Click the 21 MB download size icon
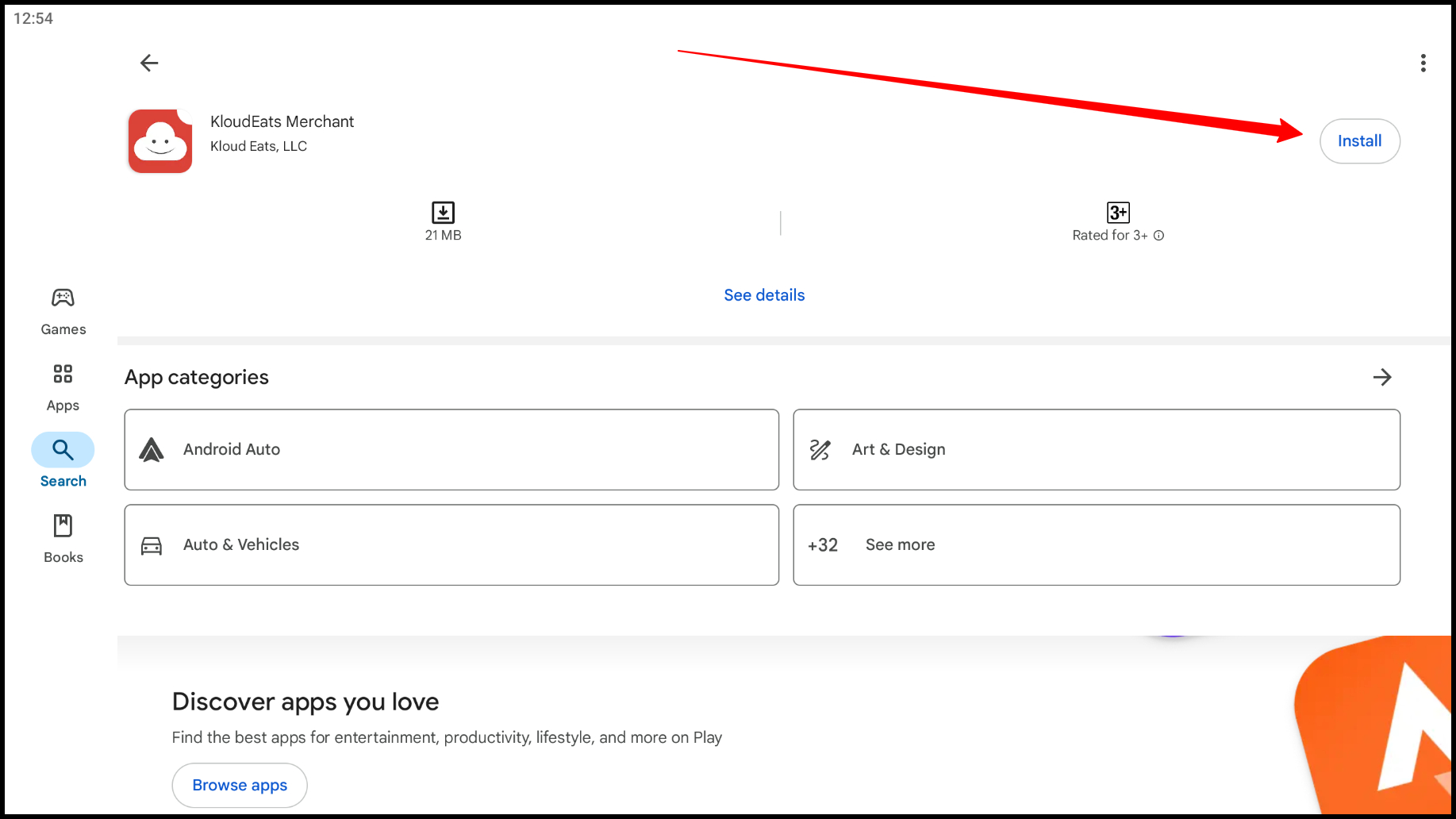The width and height of the screenshot is (1456, 819). tap(443, 212)
